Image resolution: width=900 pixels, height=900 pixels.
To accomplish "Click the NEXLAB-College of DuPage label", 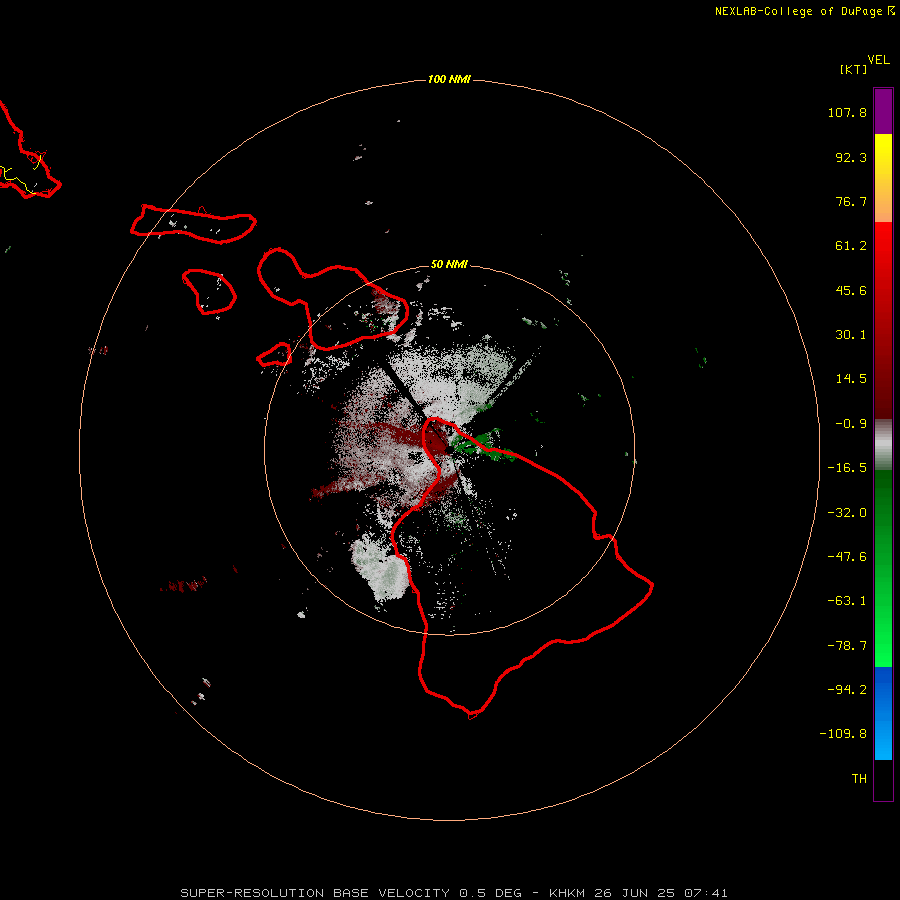I will click(x=798, y=11).
